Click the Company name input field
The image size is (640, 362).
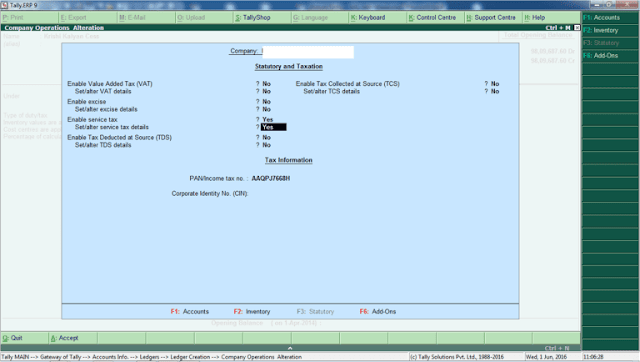pyautogui.click(x=308, y=51)
